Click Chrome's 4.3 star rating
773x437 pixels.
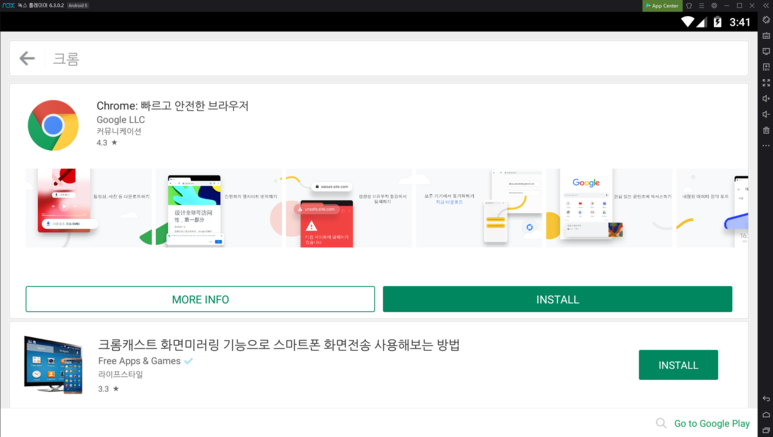pyautogui.click(x=107, y=143)
